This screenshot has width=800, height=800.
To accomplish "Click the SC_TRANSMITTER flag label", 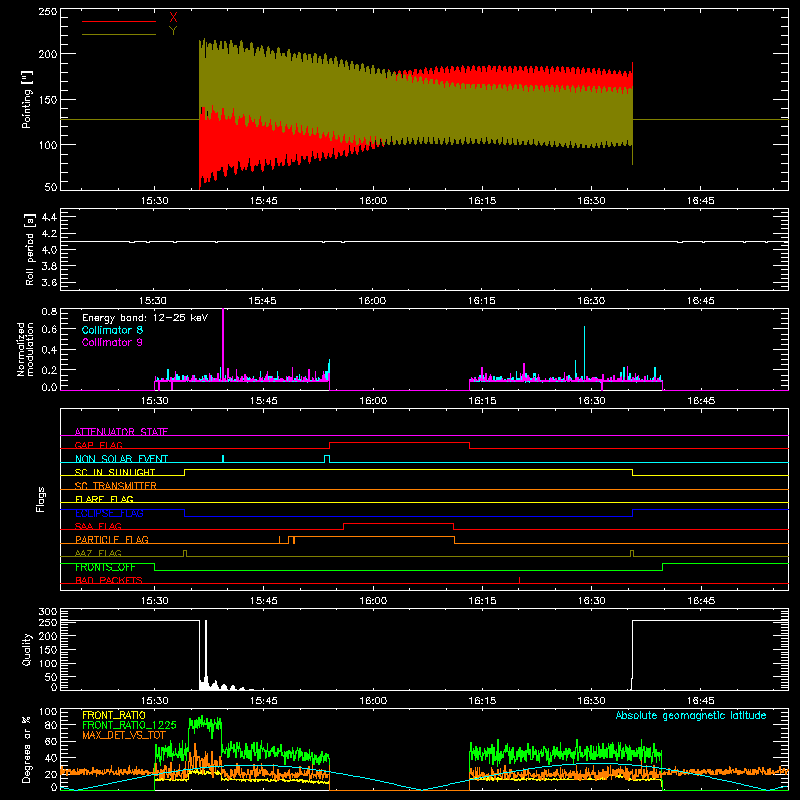I will tap(115, 486).
